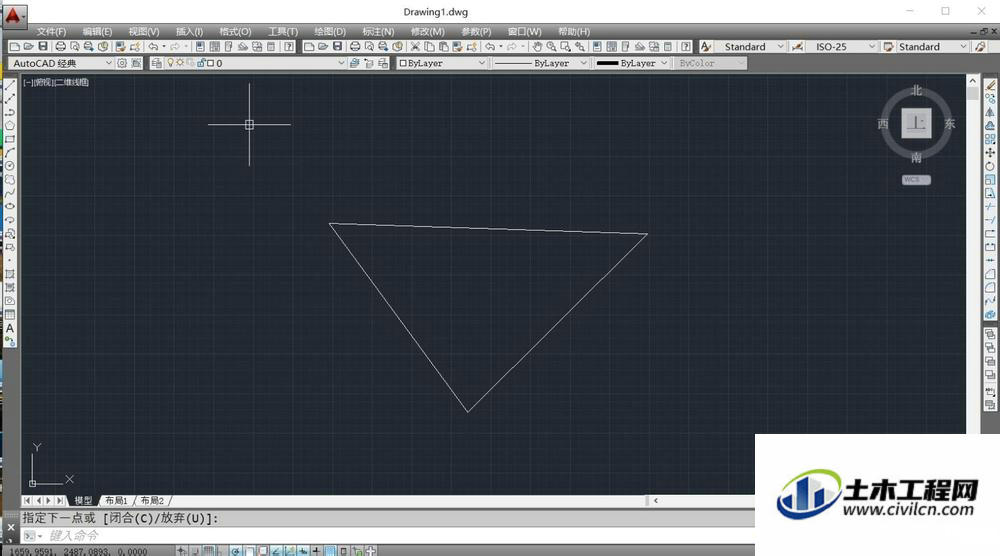Activate the Pan hand tool

(537, 47)
